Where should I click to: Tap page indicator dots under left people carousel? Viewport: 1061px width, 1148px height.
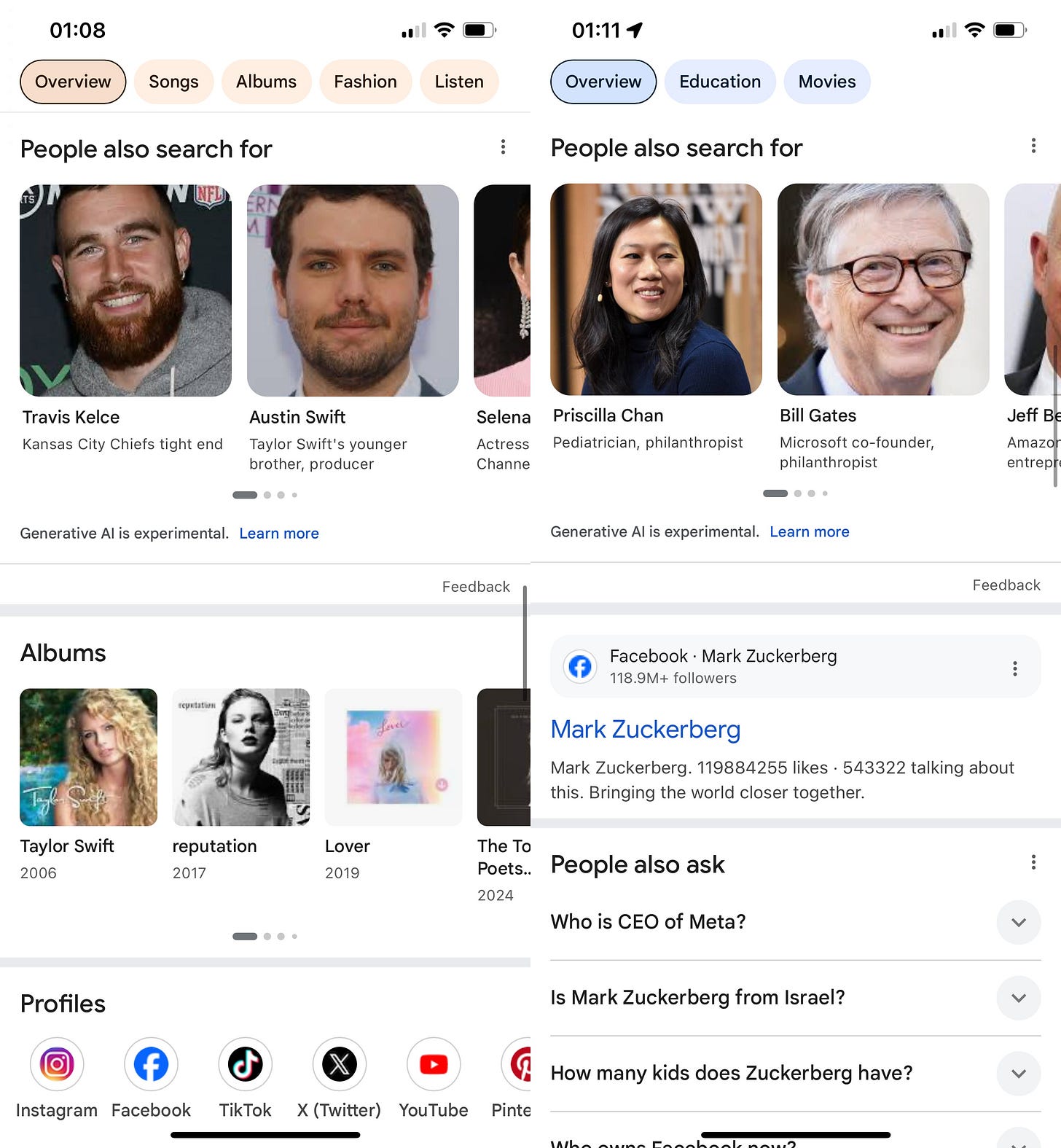tap(265, 495)
